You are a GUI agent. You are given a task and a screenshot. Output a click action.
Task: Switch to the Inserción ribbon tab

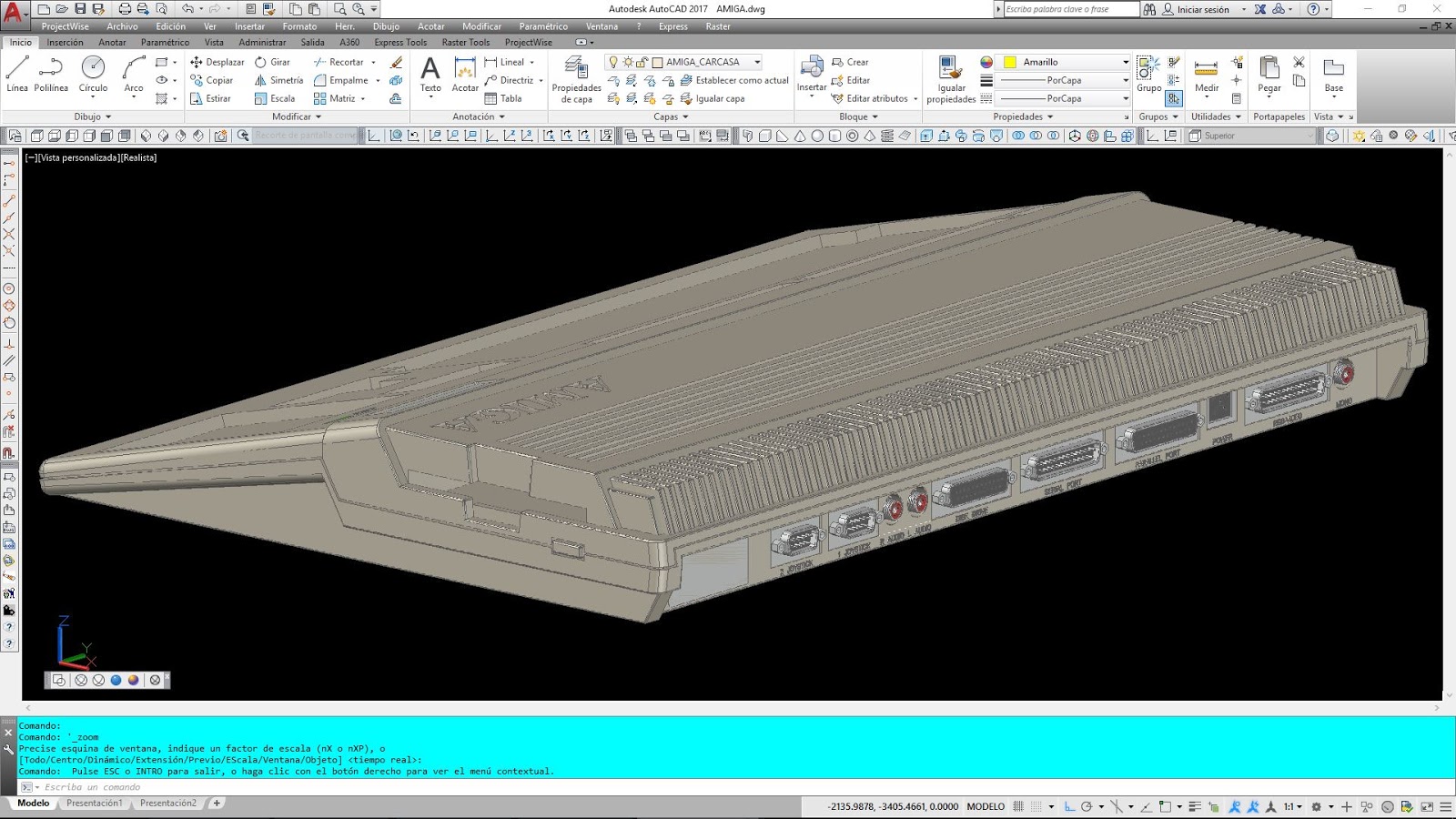pos(65,42)
